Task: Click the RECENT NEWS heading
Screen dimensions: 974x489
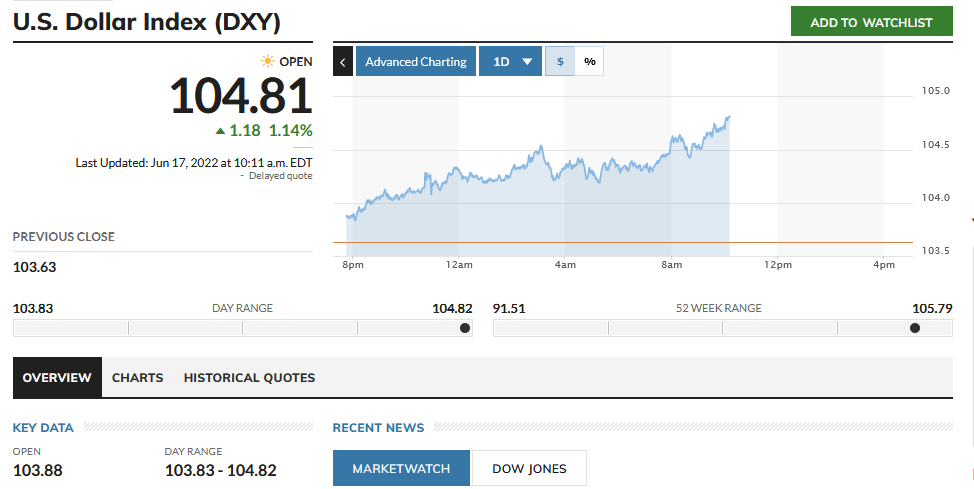Action: tap(378, 427)
